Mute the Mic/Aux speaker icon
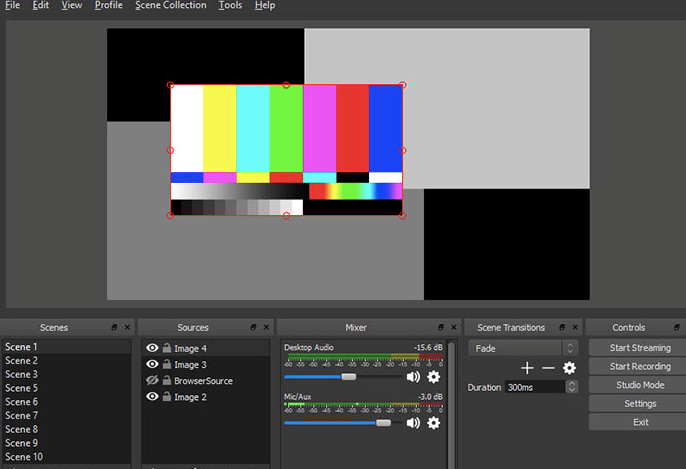The height and width of the screenshot is (469, 686). pos(413,423)
